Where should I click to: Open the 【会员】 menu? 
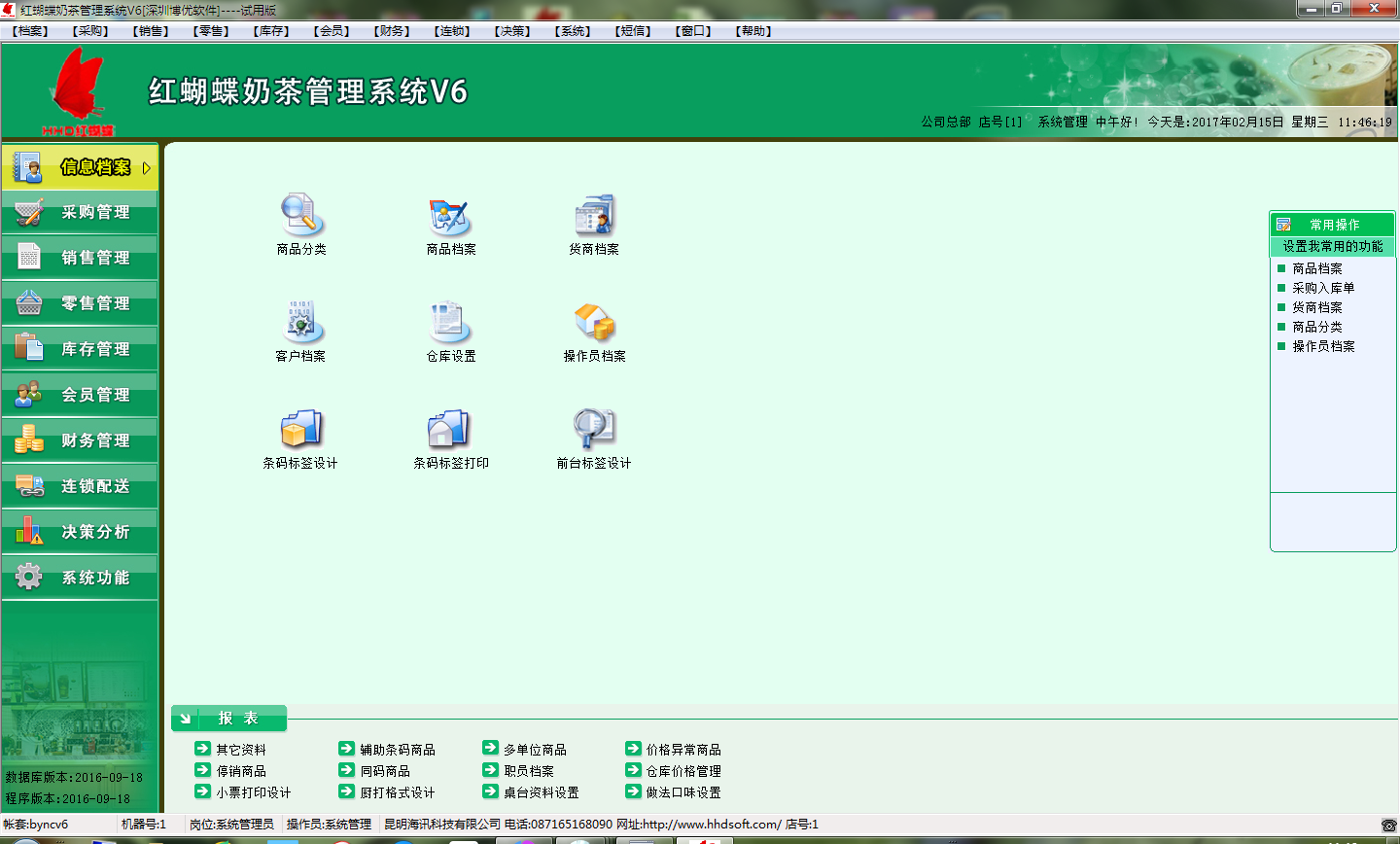[x=332, y=31]
